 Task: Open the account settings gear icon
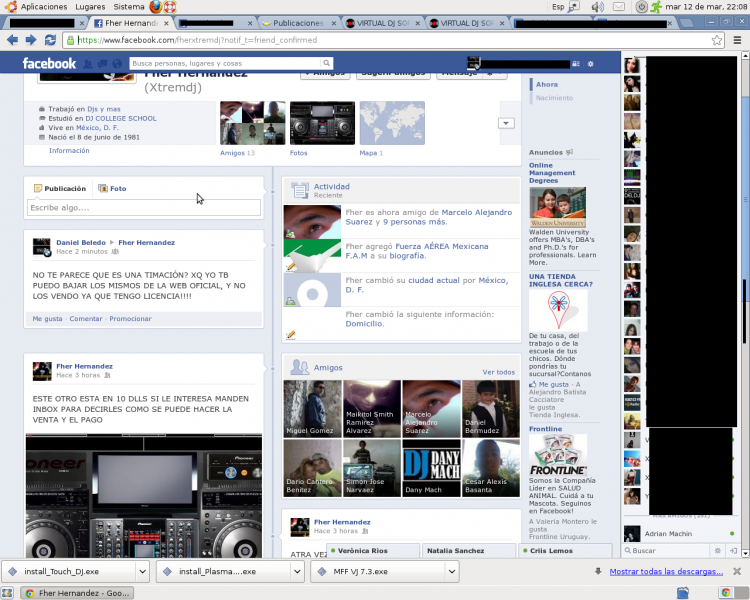pyautogui.click(x=591, y=64)
